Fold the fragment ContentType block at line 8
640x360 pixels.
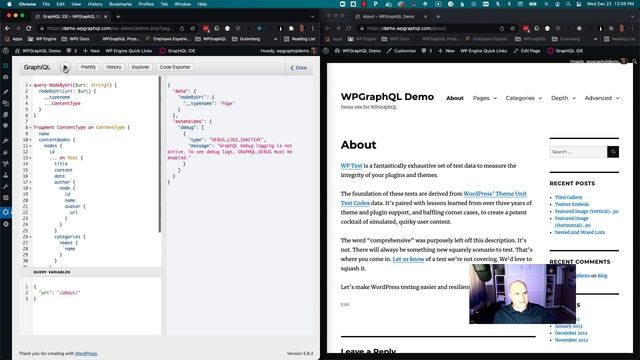(x=30, y=128)
